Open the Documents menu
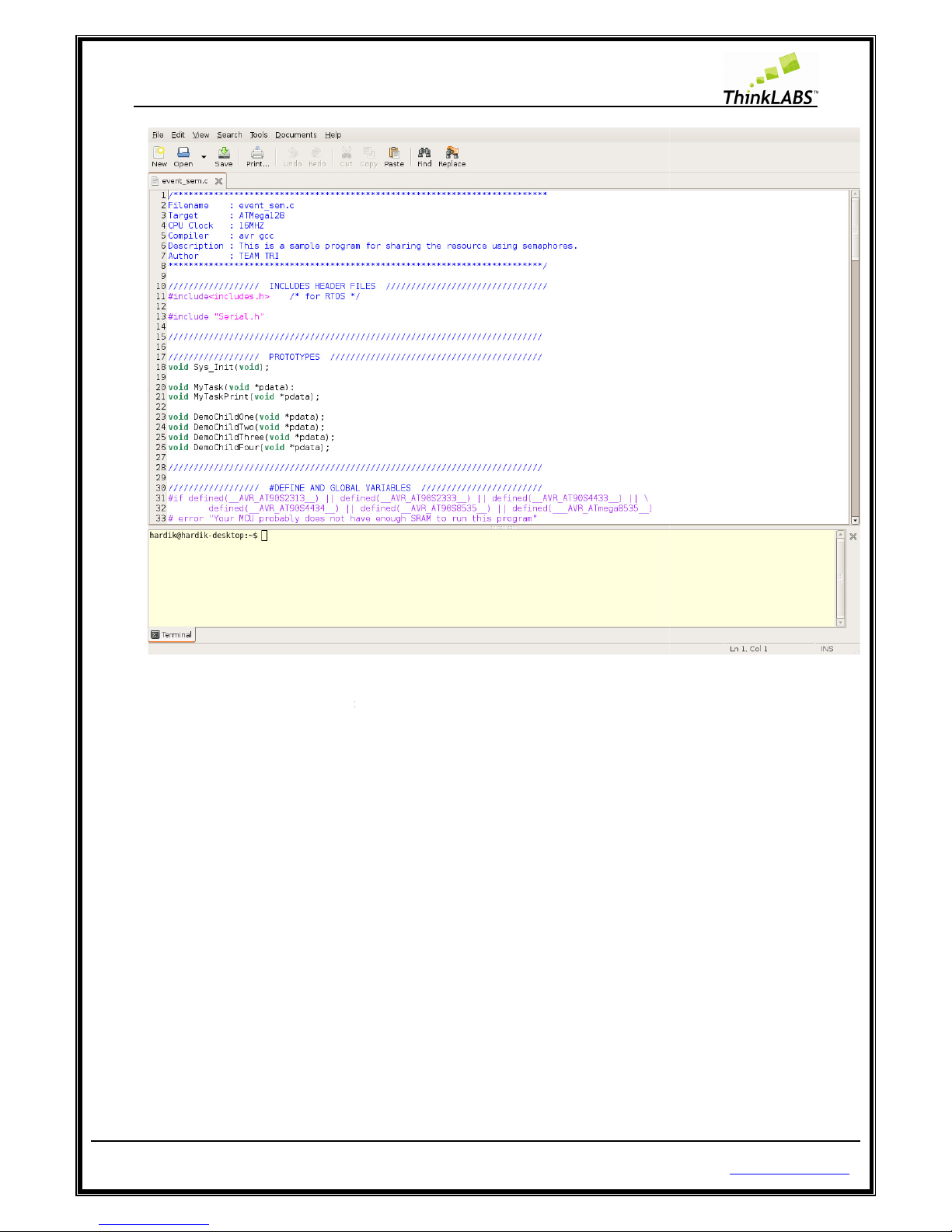The width and height of the screenshot is (952, 1232). [296, 135]
